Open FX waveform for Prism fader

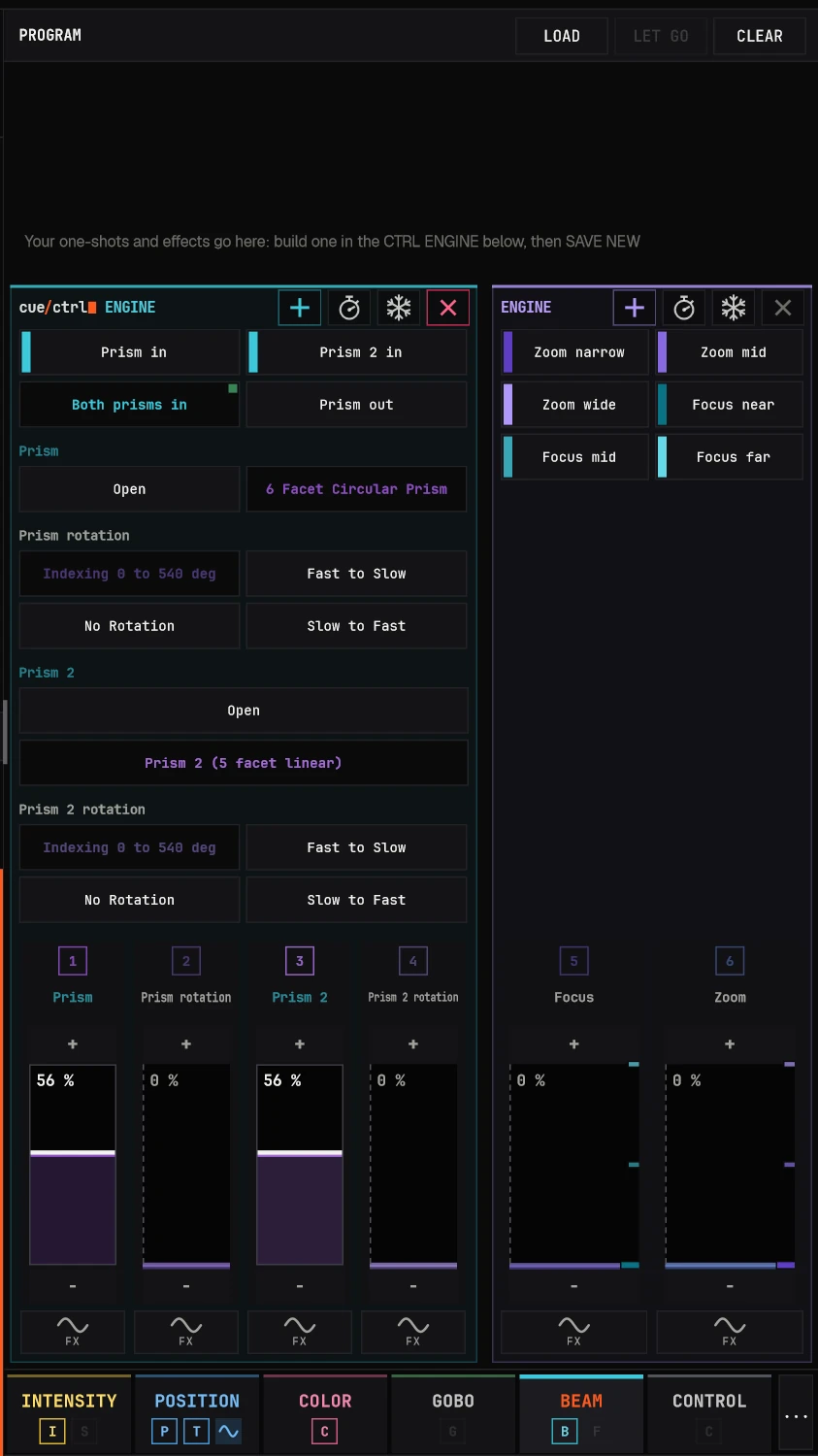point(73,1332)
